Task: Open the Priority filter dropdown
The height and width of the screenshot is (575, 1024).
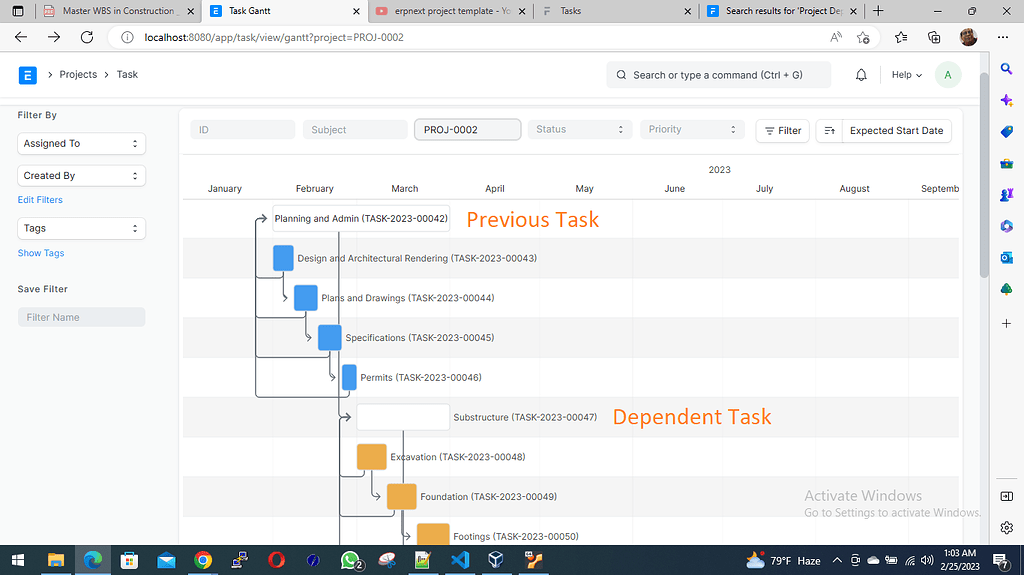Action: [x=692, y=129]
